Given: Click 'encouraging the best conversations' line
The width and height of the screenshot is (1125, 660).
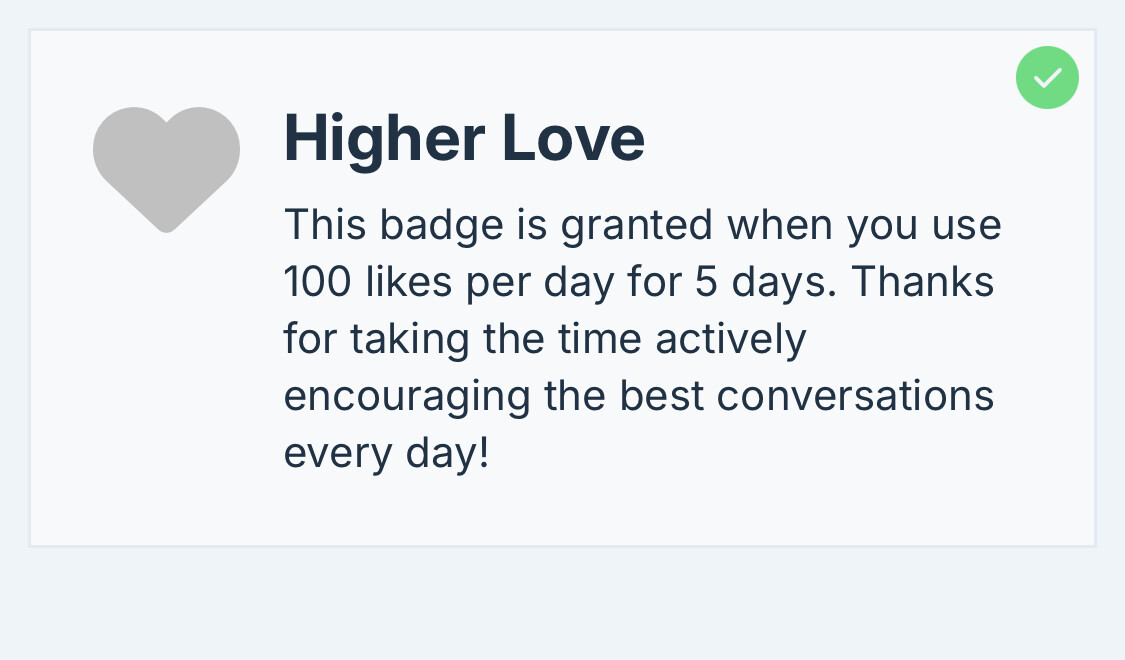Looking at the screenshot, I should coord(639,397).
